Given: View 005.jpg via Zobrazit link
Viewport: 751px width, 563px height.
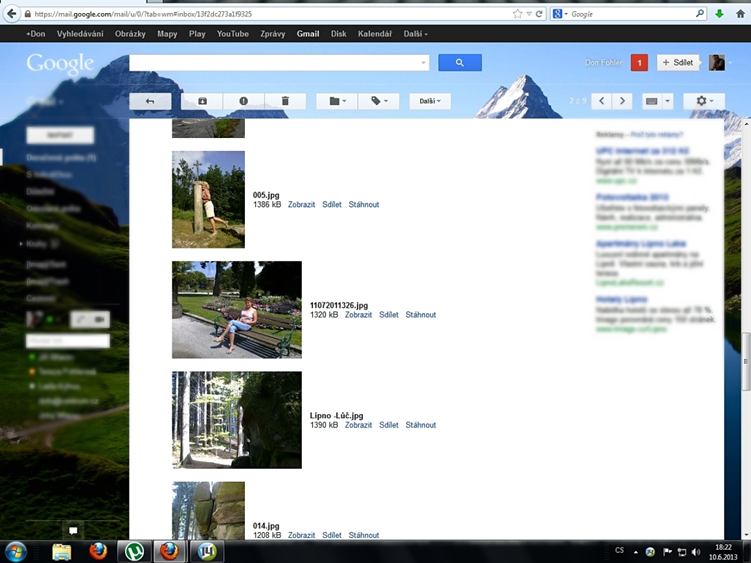Looking at the screenshot, I should (301, 205).
